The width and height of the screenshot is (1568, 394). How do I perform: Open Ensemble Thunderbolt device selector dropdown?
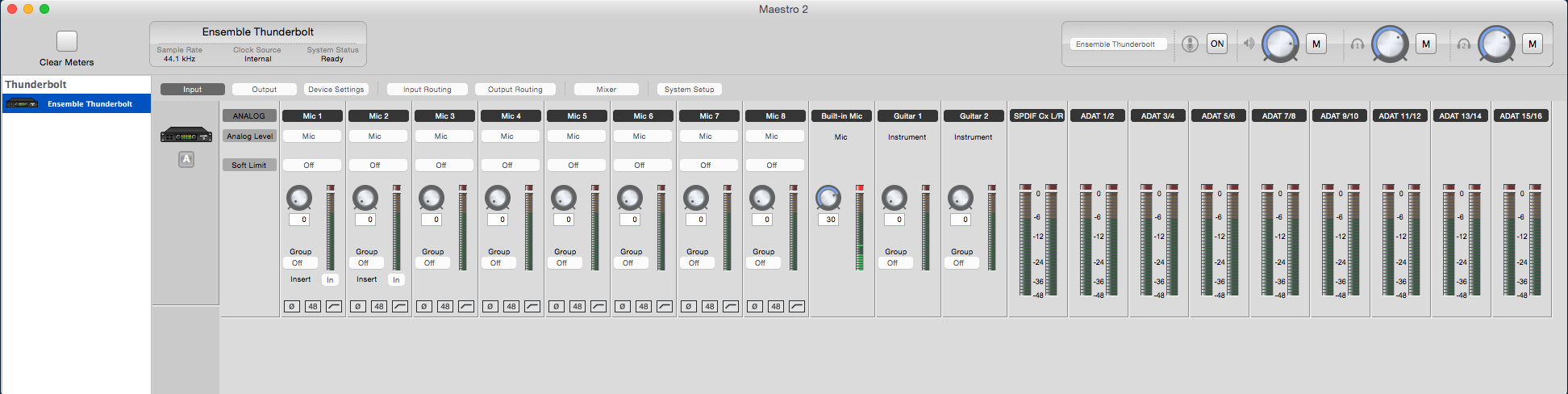(1119, 44)
